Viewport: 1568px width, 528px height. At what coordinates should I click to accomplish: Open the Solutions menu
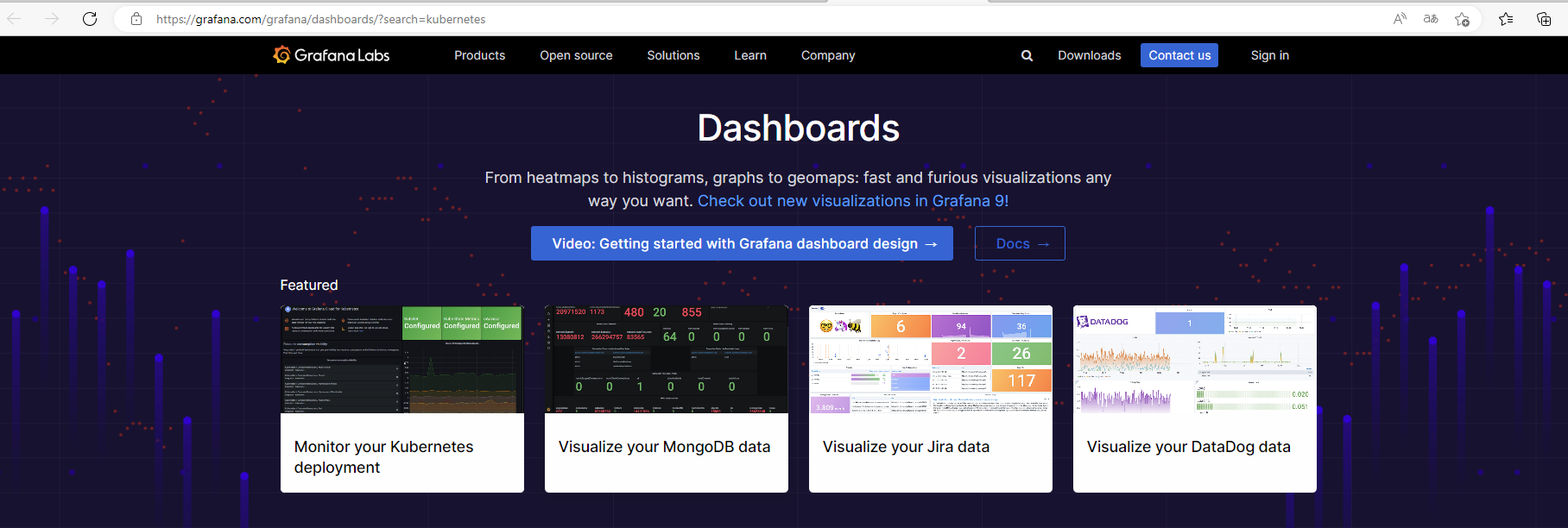click(673, 55)
